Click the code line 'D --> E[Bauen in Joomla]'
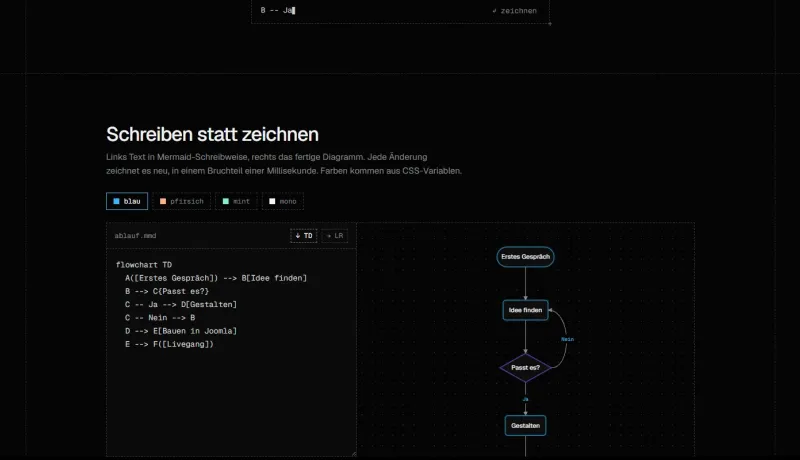 [x=181, y=331]
